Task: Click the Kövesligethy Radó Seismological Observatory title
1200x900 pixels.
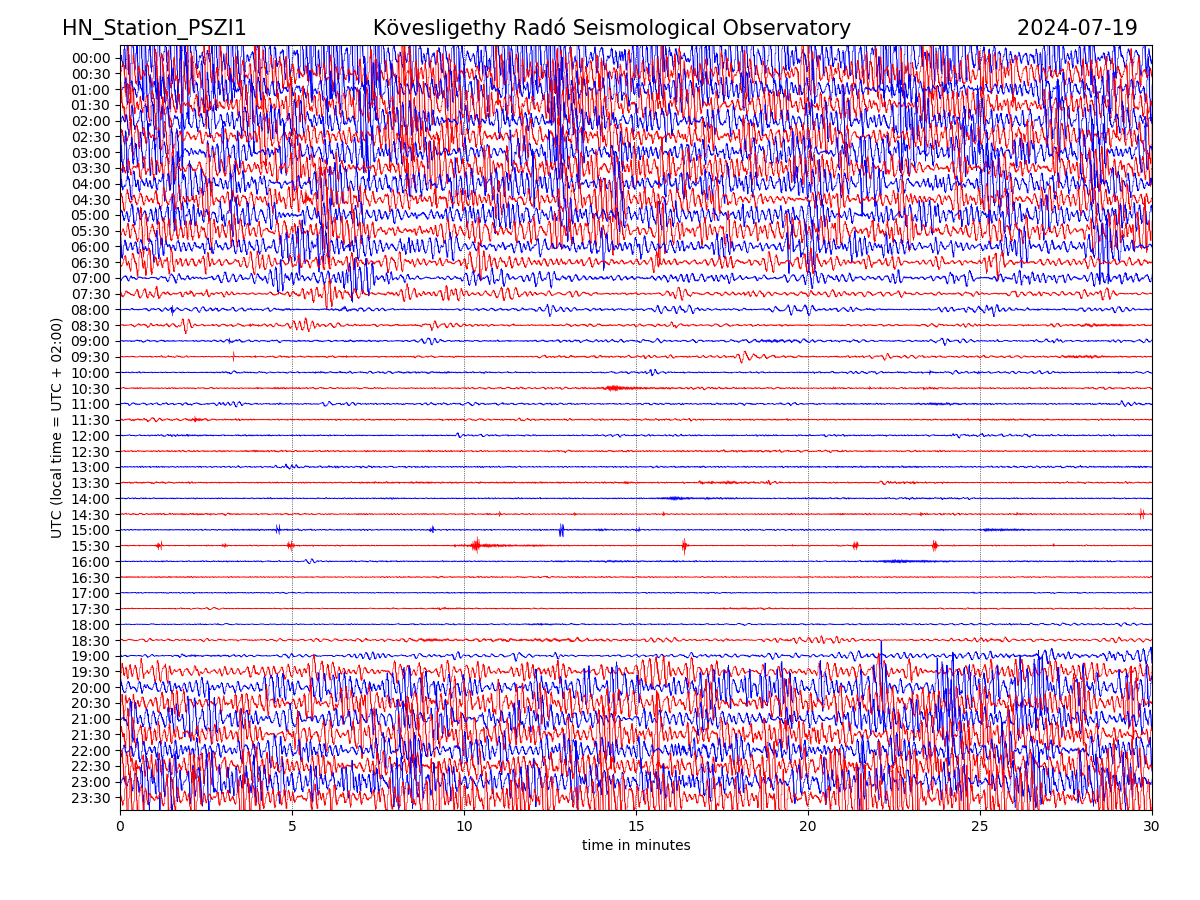Action: click(x=611, y=29)
